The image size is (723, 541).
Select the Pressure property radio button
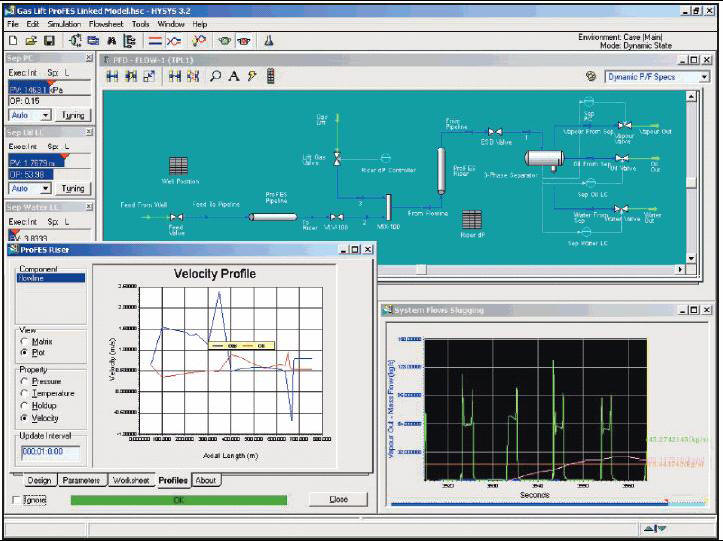click(24, 381)
